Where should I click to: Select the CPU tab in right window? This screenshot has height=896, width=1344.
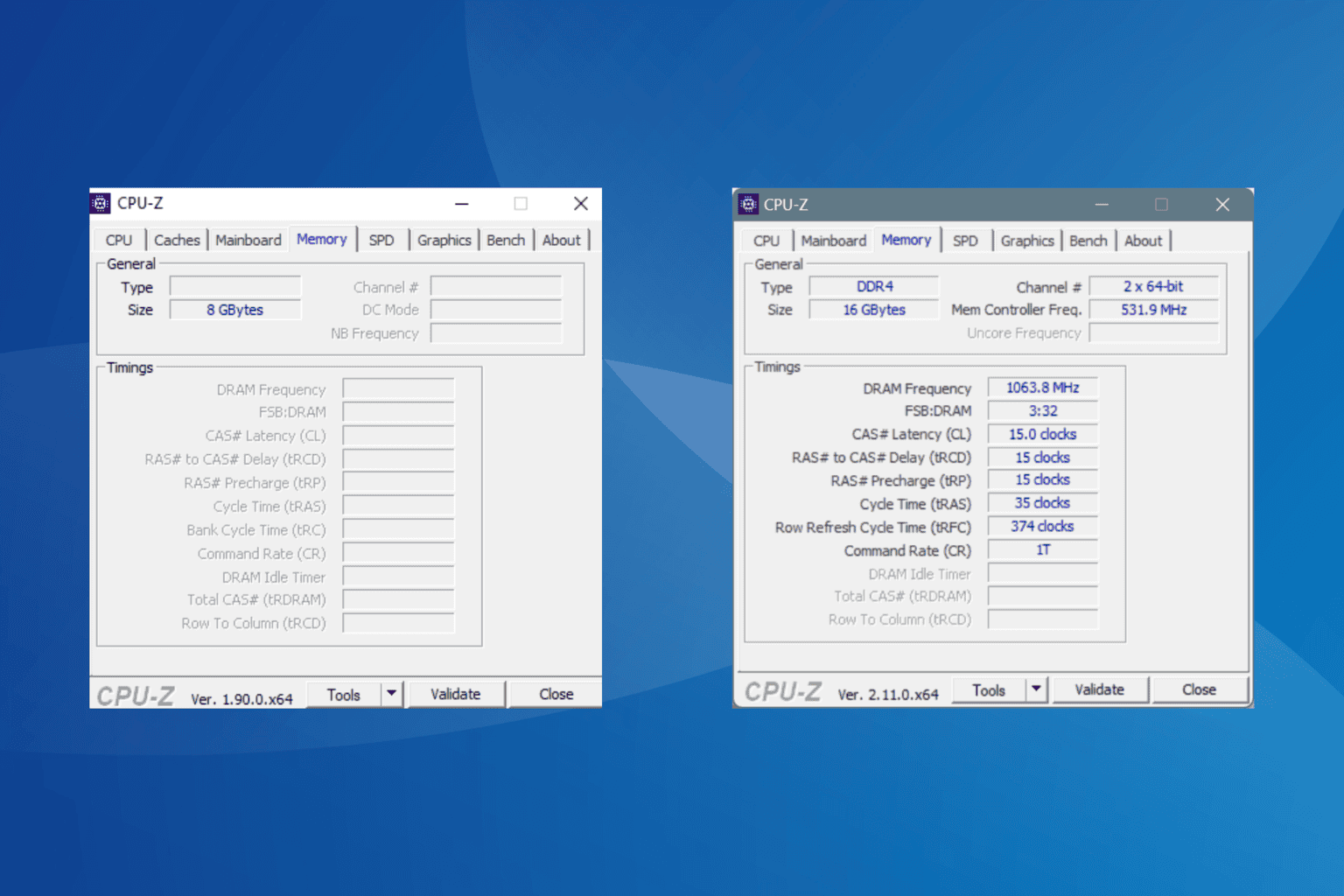point(765,240)
